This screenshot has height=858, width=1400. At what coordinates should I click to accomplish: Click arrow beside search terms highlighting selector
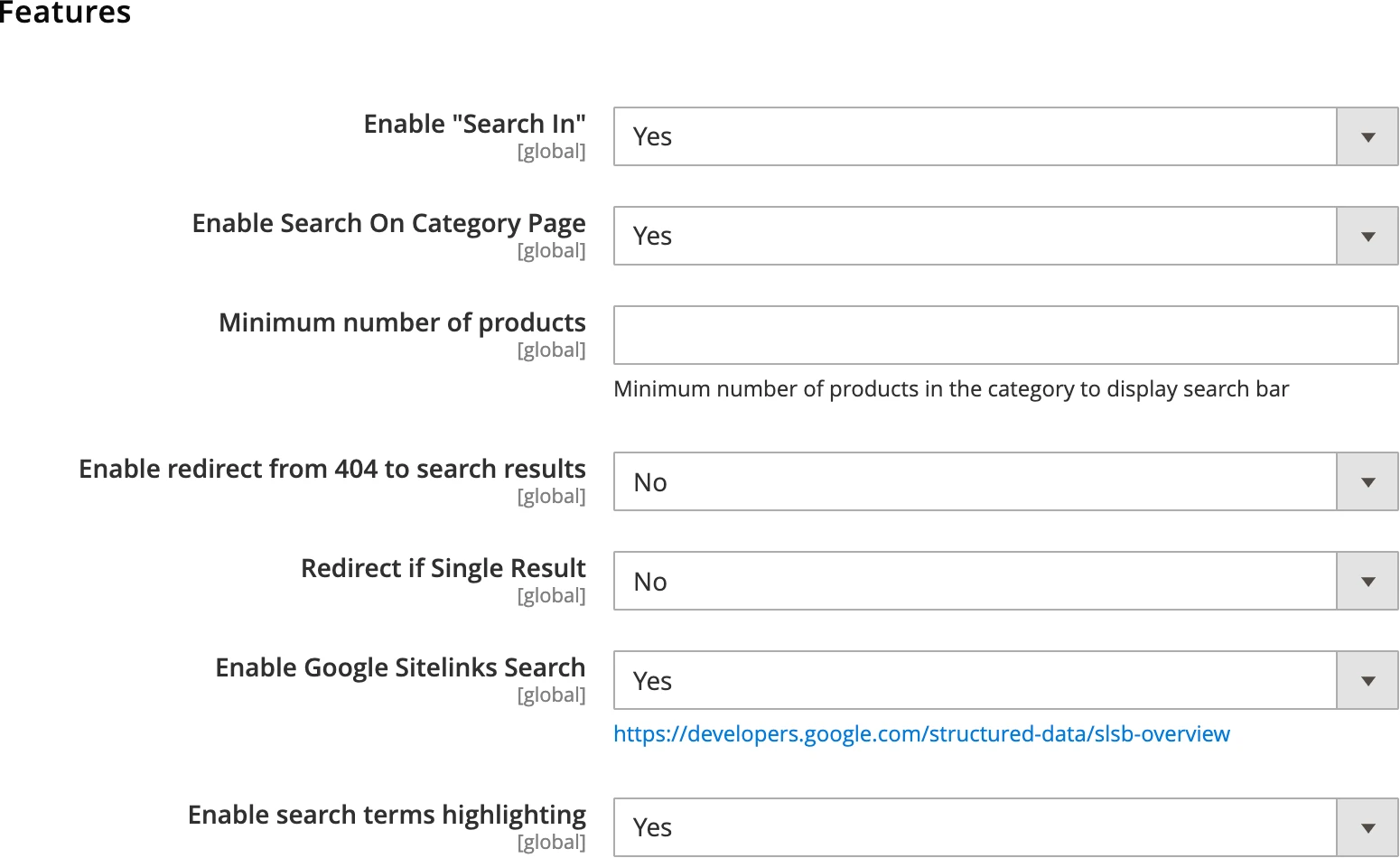[1367, 826]
